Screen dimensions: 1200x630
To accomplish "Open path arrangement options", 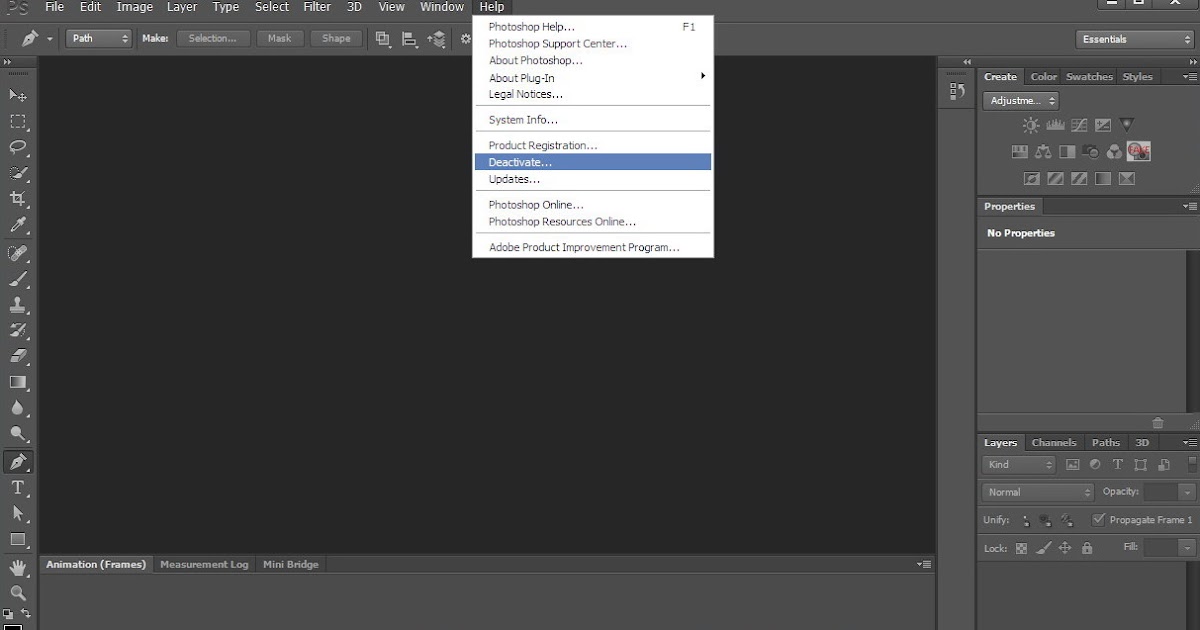I will [x=436, y=39].
